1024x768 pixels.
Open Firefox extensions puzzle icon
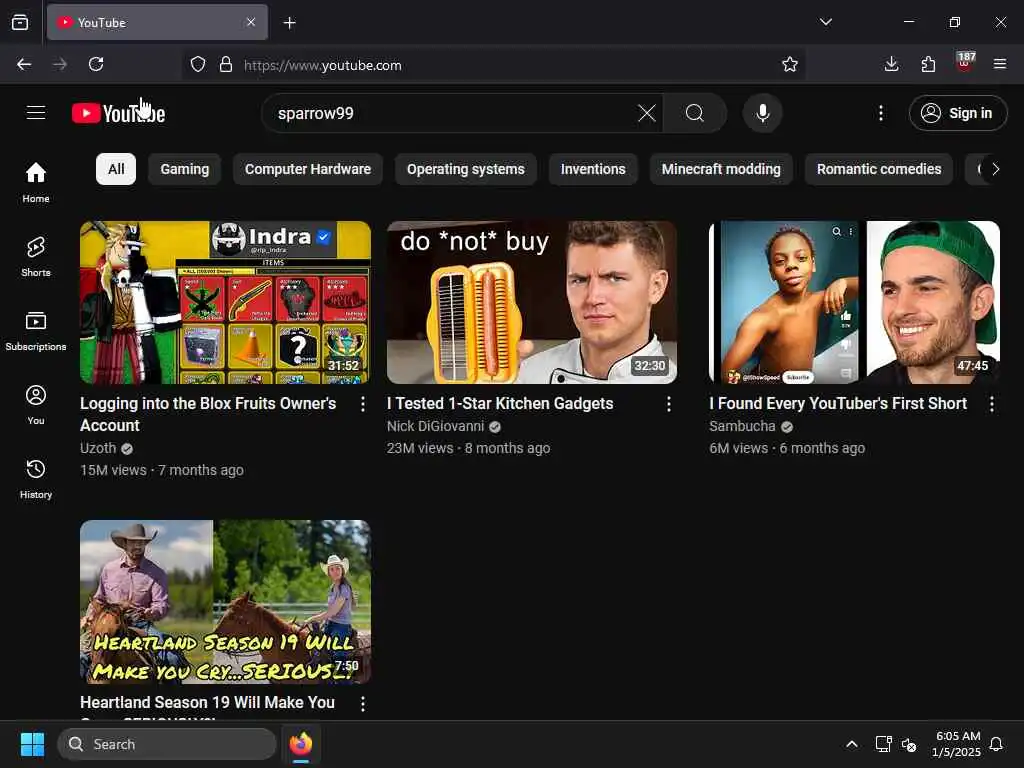tap(928, 64)
